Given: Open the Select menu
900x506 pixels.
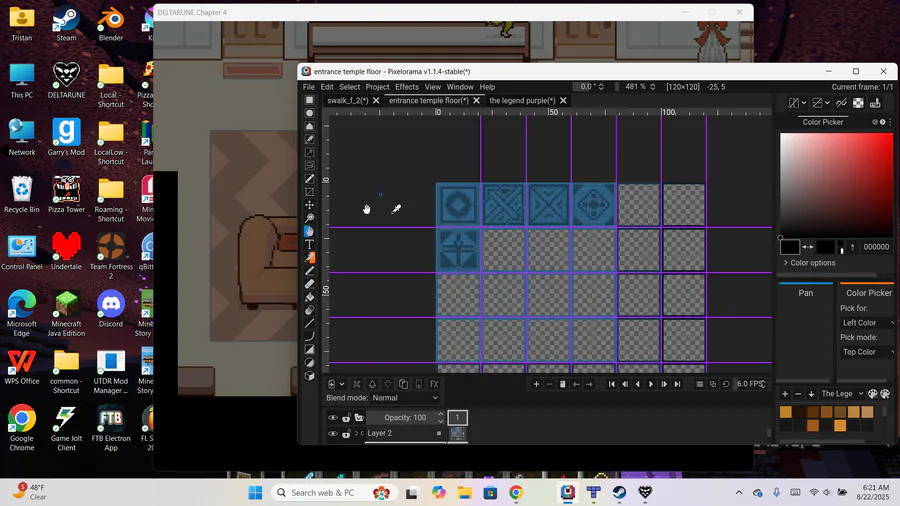Looking at the screenshot, I should pos(350,87).
